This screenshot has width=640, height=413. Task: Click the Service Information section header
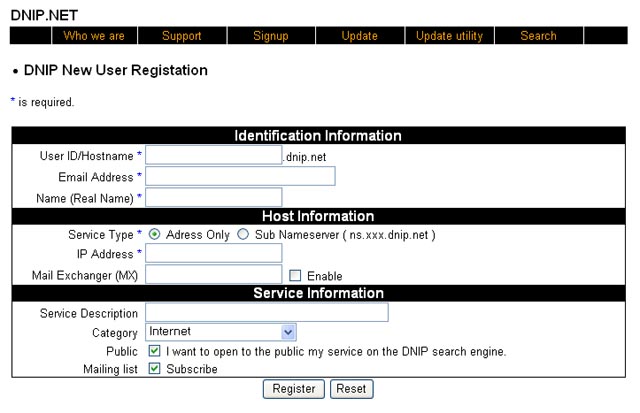318,293
